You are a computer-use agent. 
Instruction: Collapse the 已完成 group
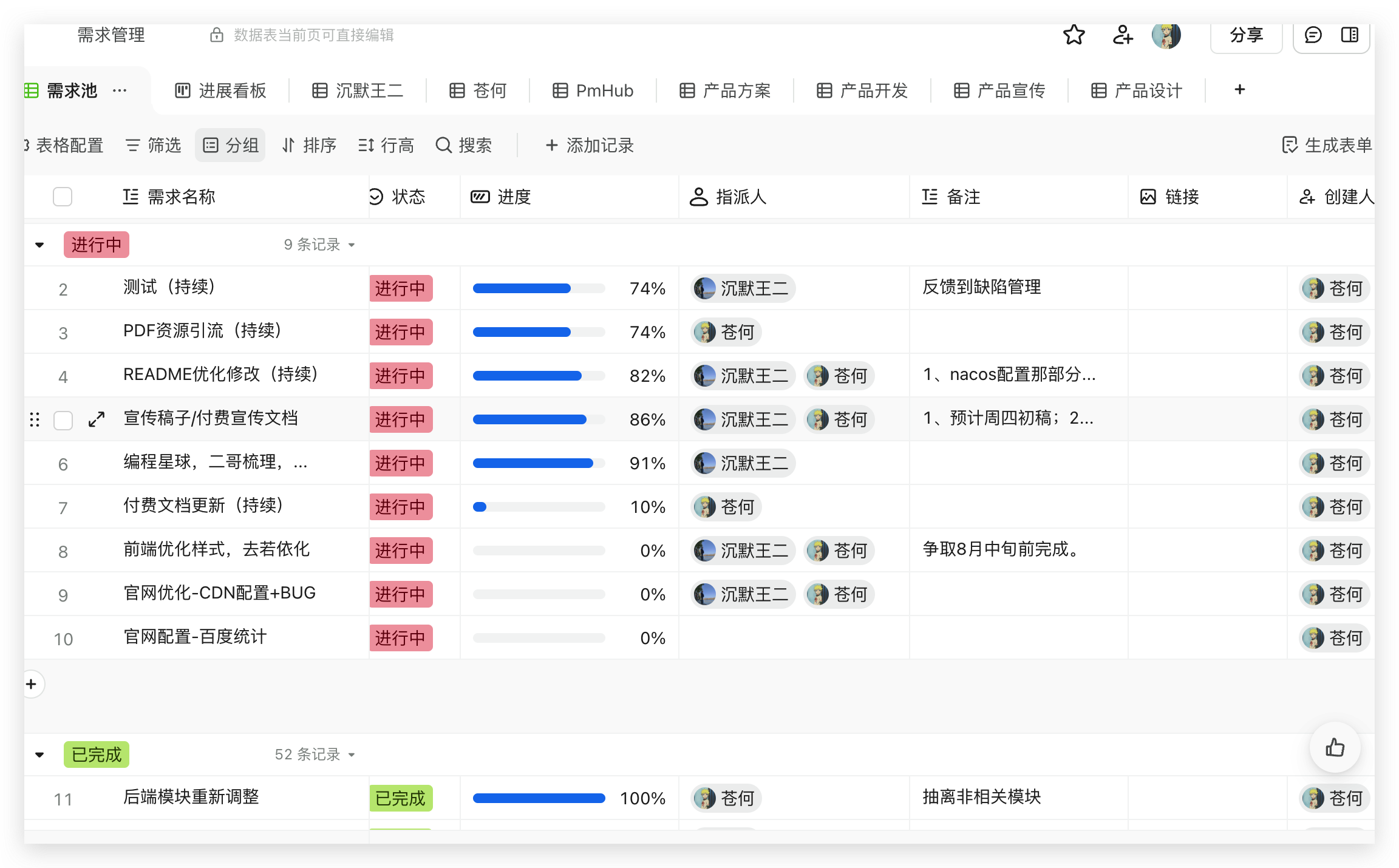click(39, 755)
